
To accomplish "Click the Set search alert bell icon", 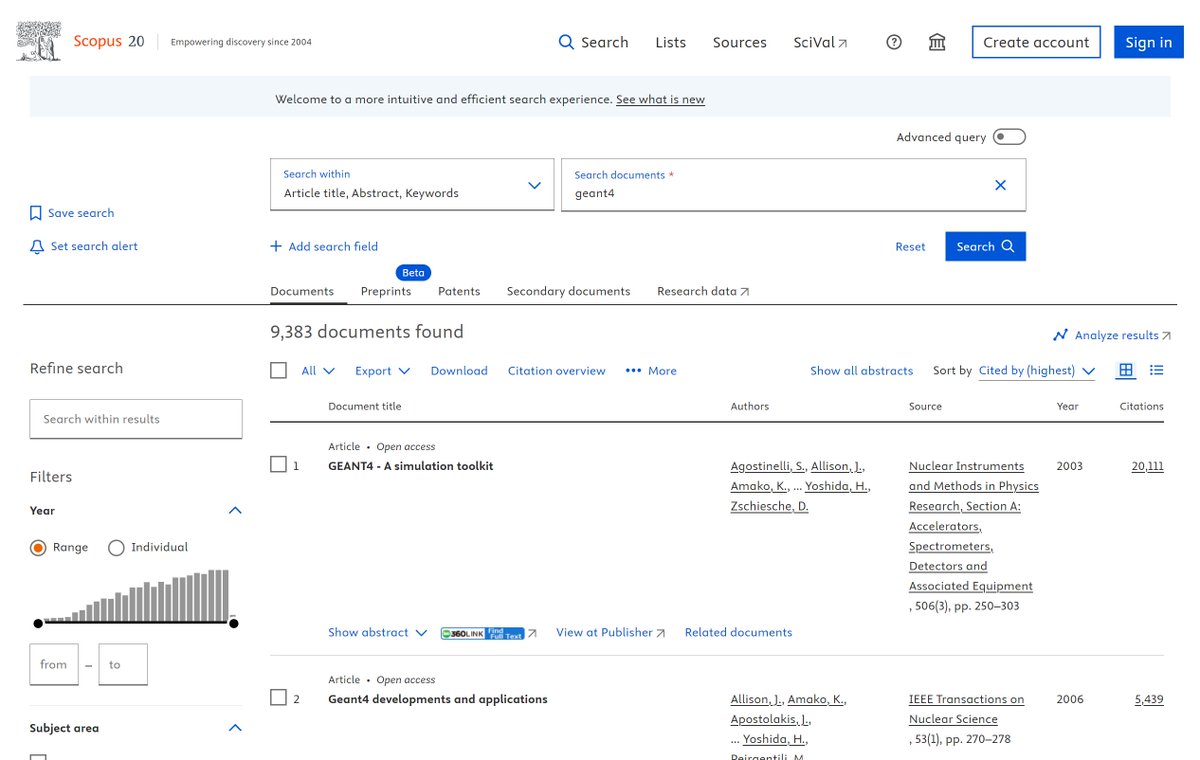I will point(37,246).
